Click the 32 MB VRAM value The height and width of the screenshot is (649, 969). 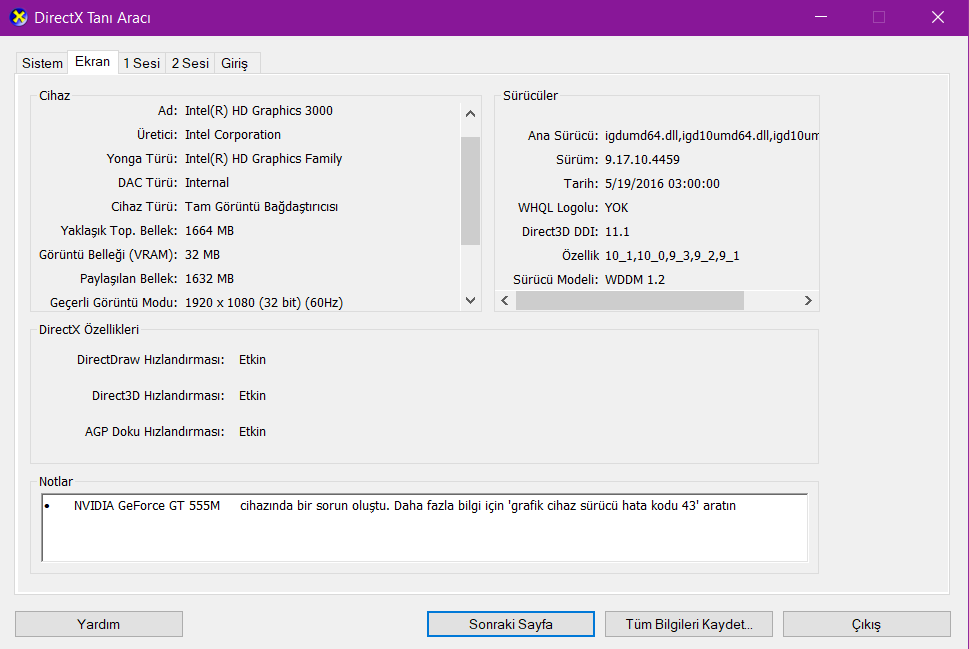point(203,255)
